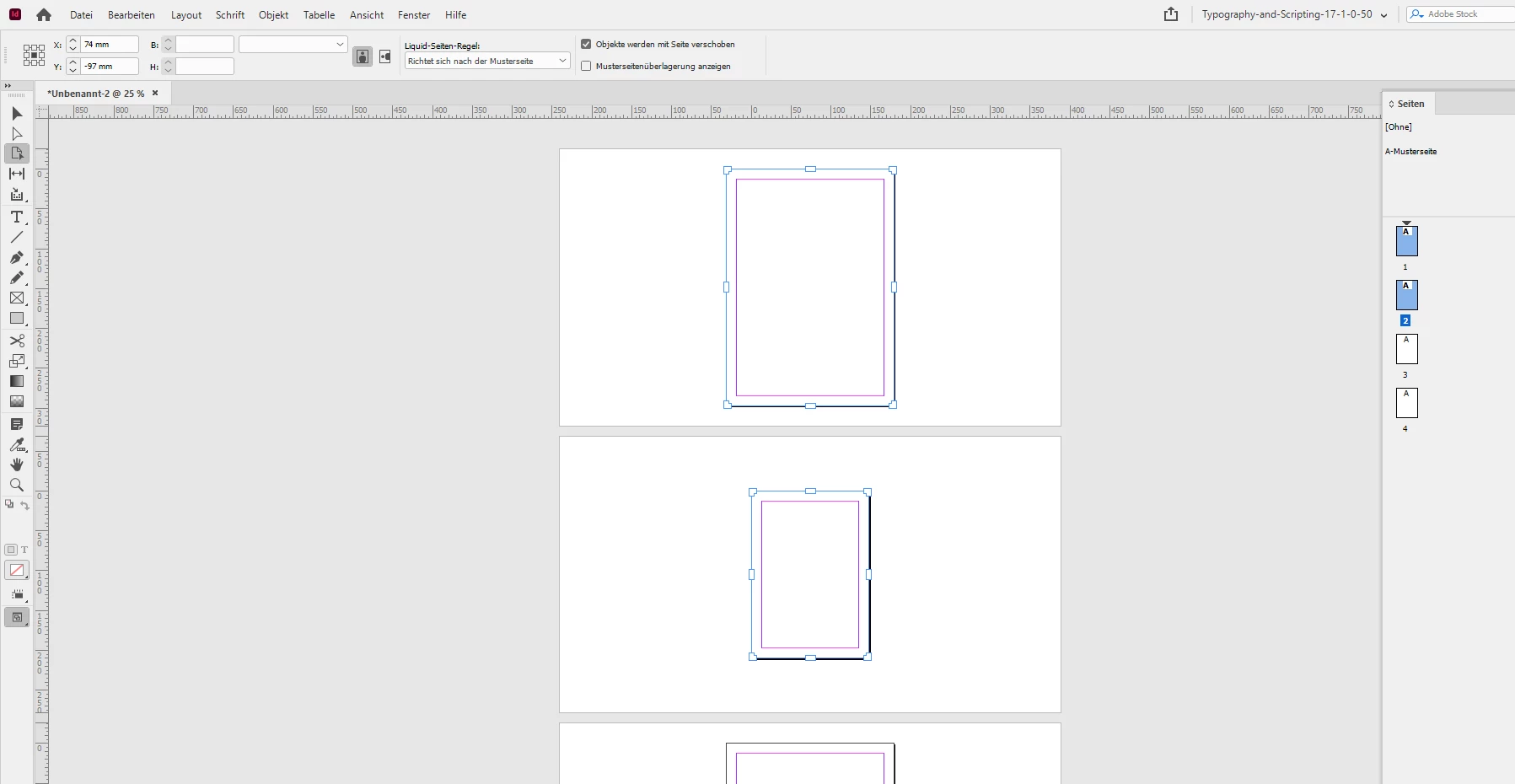
Task: Activate the Page tool
Action: coord(17,153)
